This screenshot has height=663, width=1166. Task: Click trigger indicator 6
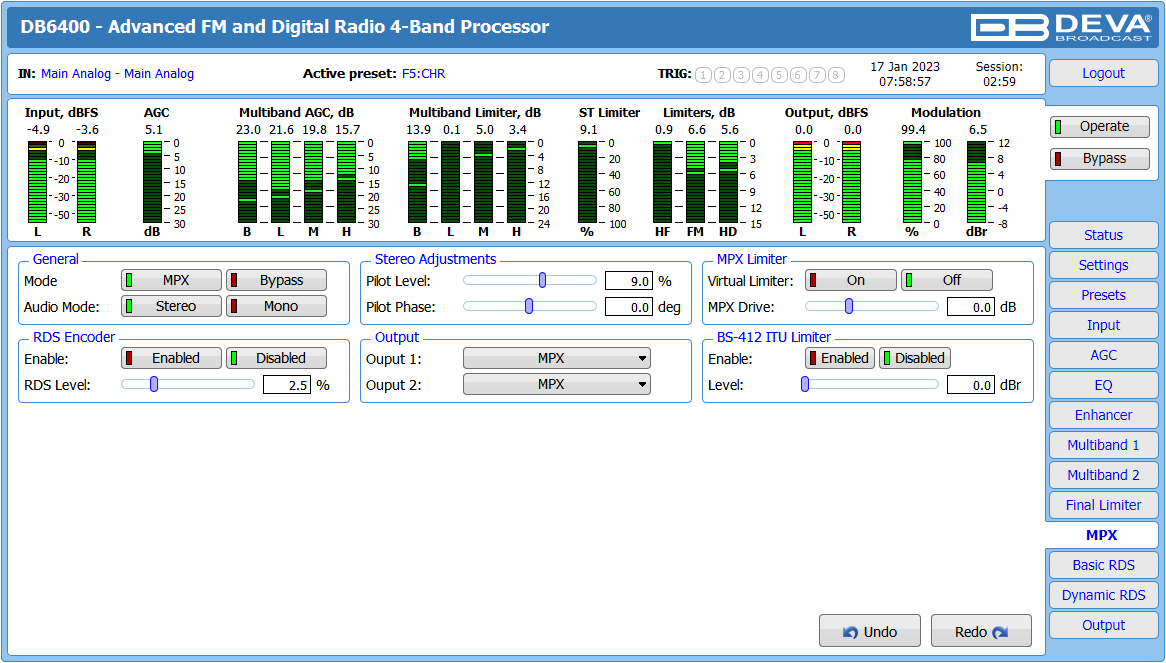click(x=798, y=74)
